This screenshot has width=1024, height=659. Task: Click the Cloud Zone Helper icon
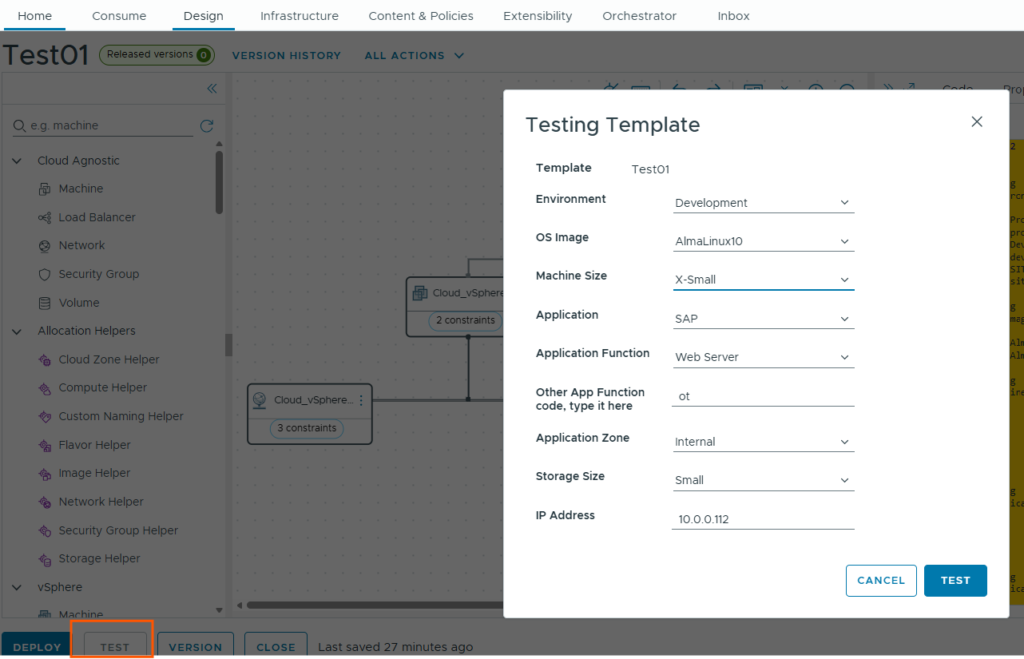[x=44, y=360]
